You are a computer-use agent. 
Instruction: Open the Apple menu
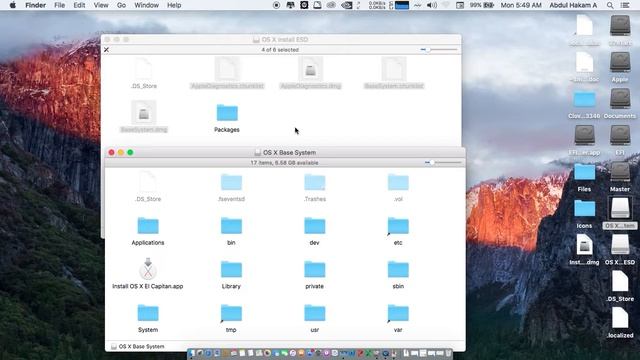click(12, 5)
